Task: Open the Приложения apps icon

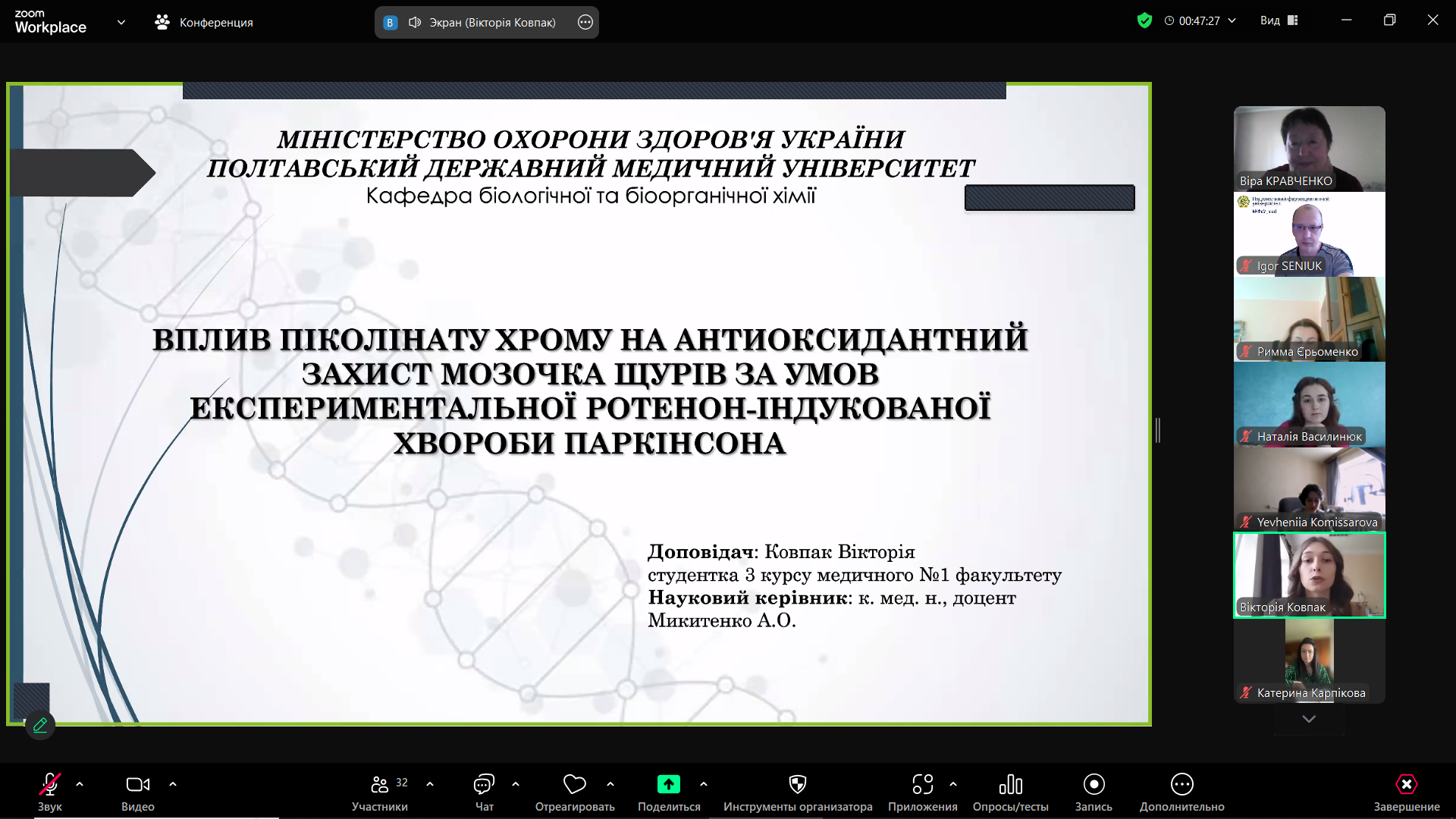Action: click(x=923, y=784)
